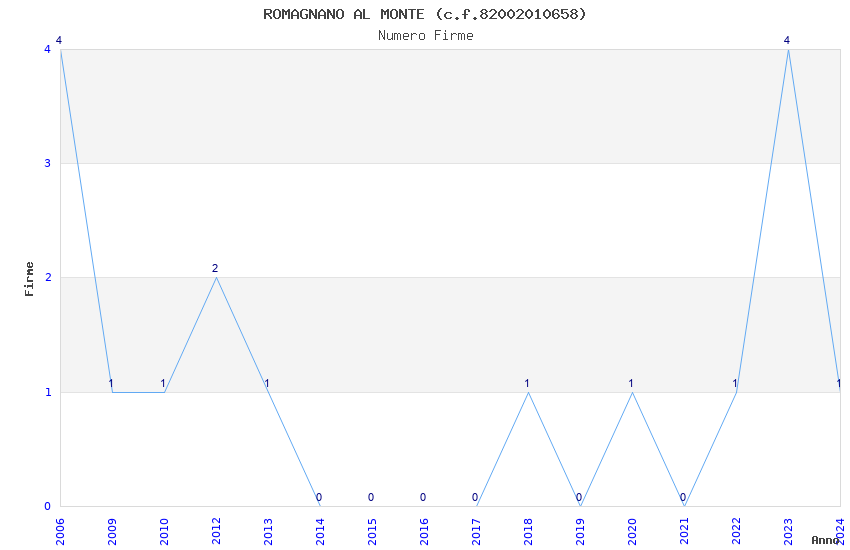This screenshot has height=550, width=850.
Task: Select the x-axis year label 2006
Action: click(x=60, y=532)
